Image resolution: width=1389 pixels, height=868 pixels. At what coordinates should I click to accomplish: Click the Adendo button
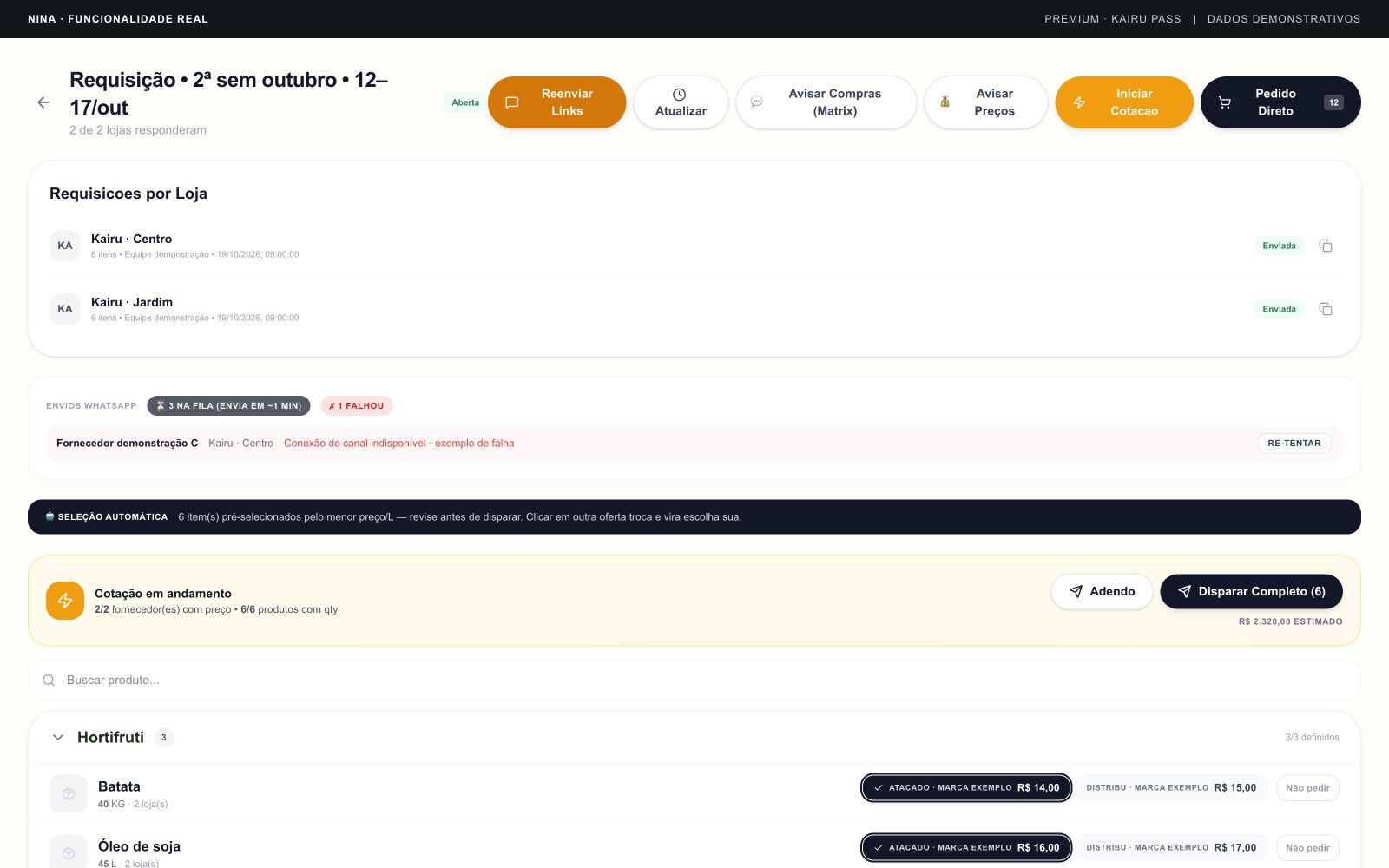1102,591
